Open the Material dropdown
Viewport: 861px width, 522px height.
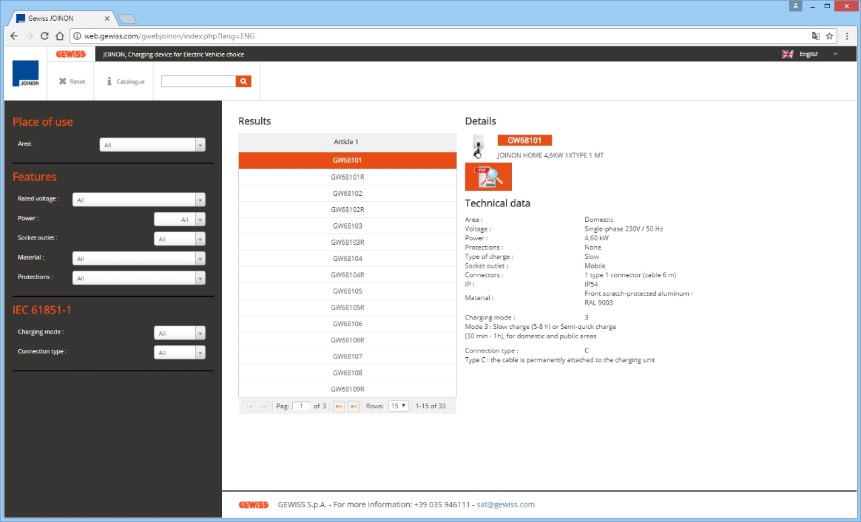[x=139, y=259]
